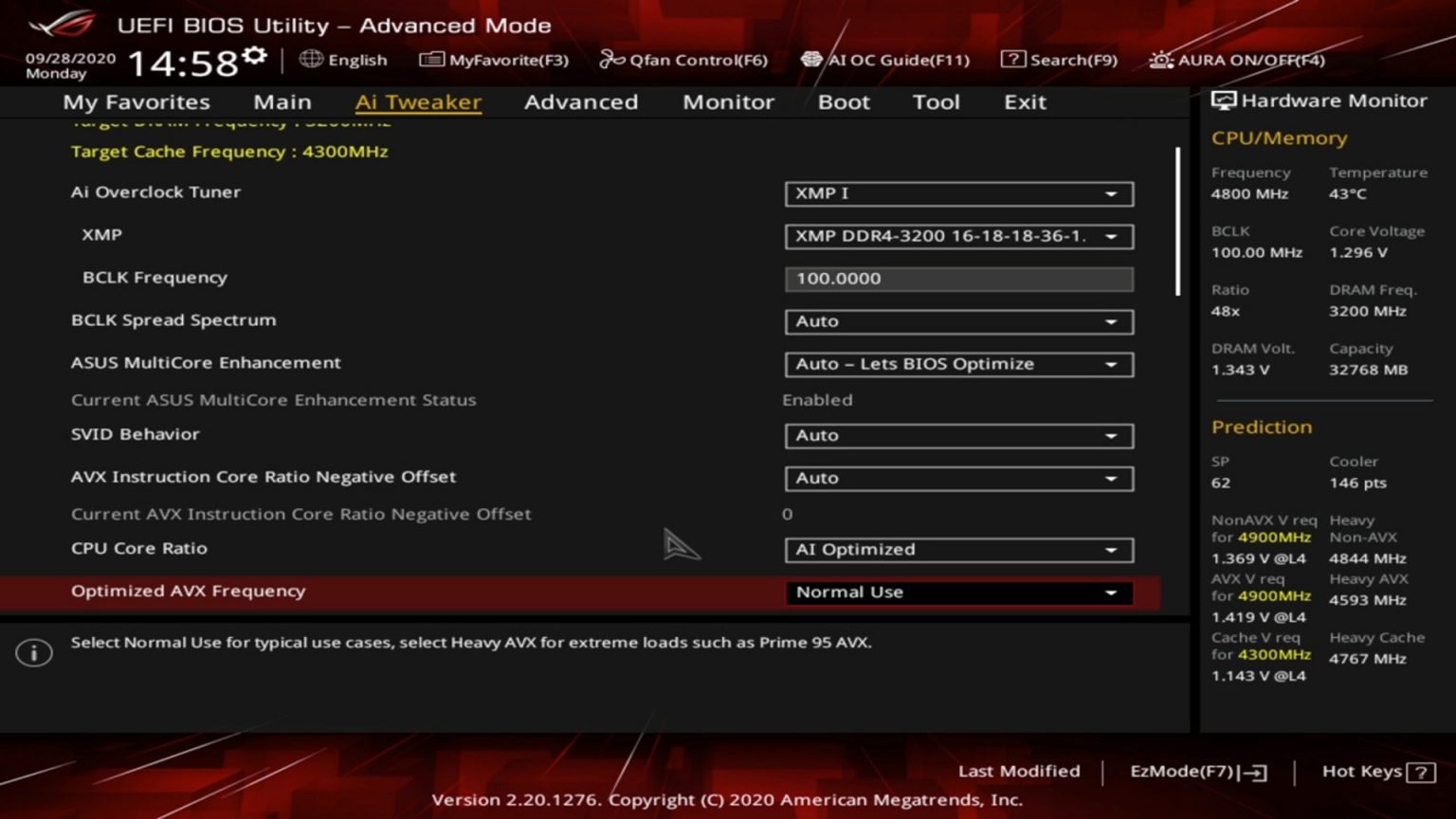Click the Ai Overclock Tuner label
The height and width of the screenshot is (819, 1456).
click(x=155, y=191)
